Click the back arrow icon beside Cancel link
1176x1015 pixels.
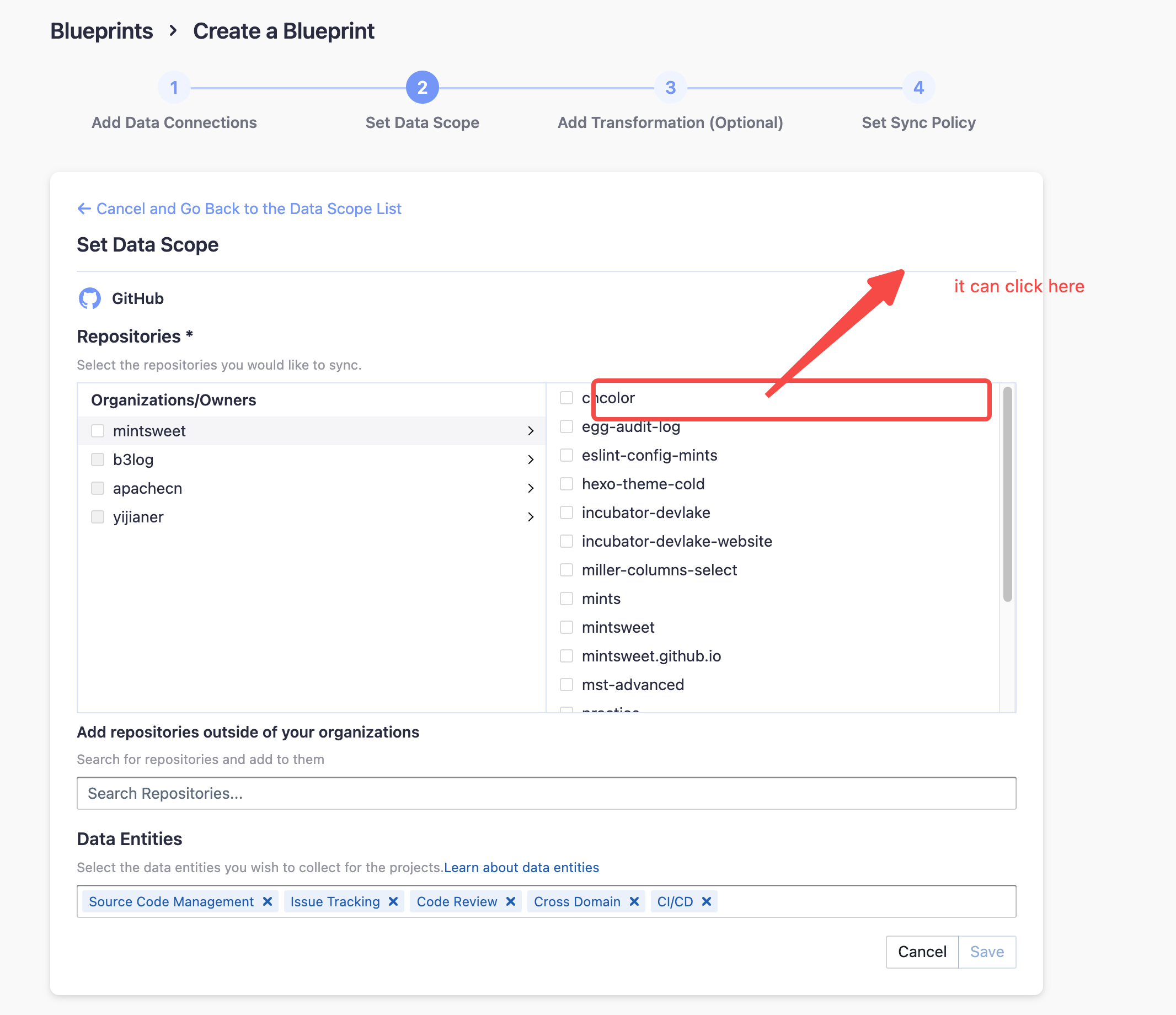click(84, 209)
